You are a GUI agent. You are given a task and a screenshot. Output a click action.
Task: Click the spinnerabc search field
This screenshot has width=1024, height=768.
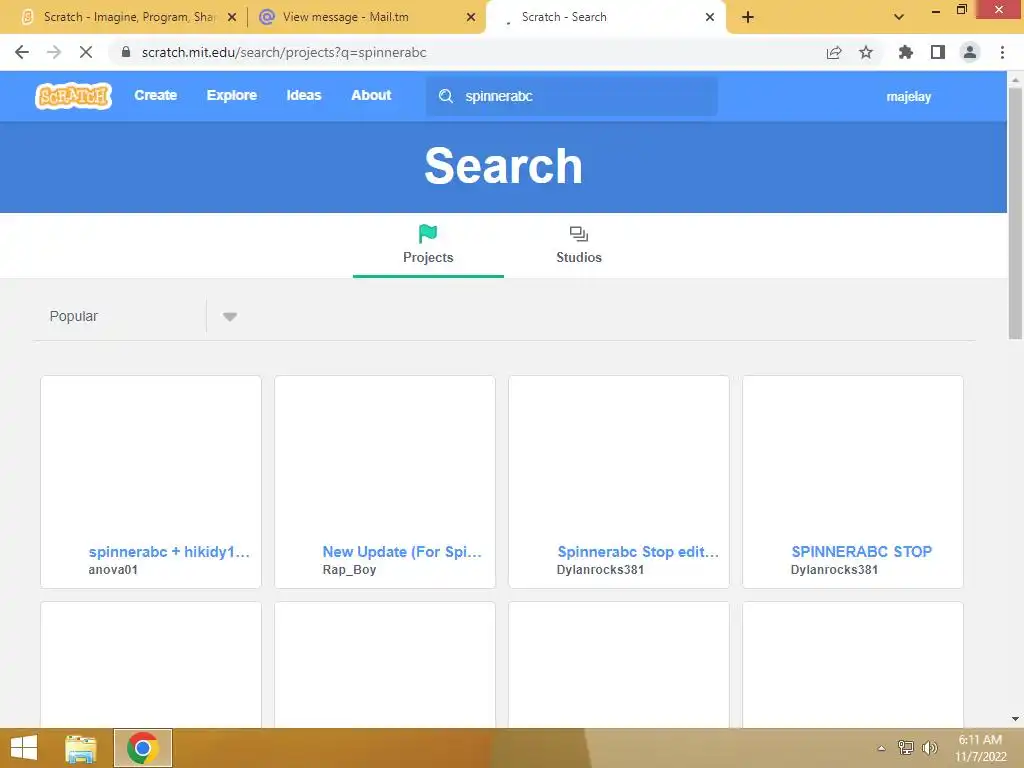tap(571, 96)
